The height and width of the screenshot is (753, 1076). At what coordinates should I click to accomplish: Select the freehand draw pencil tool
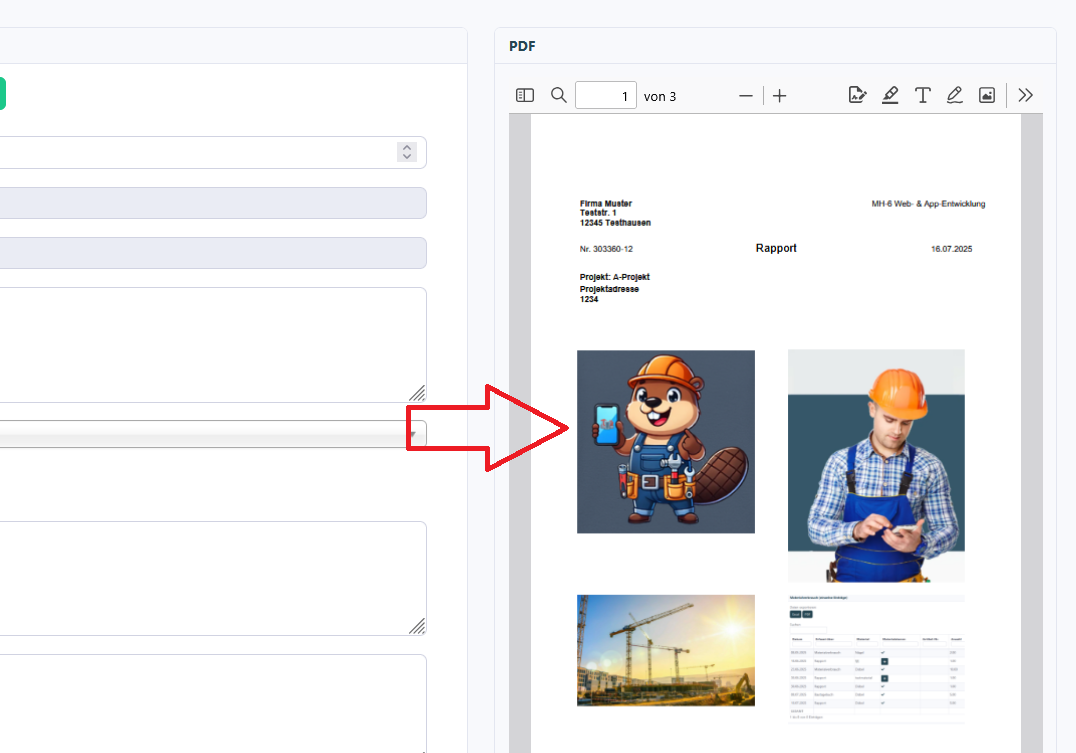[x=955, y=95]
